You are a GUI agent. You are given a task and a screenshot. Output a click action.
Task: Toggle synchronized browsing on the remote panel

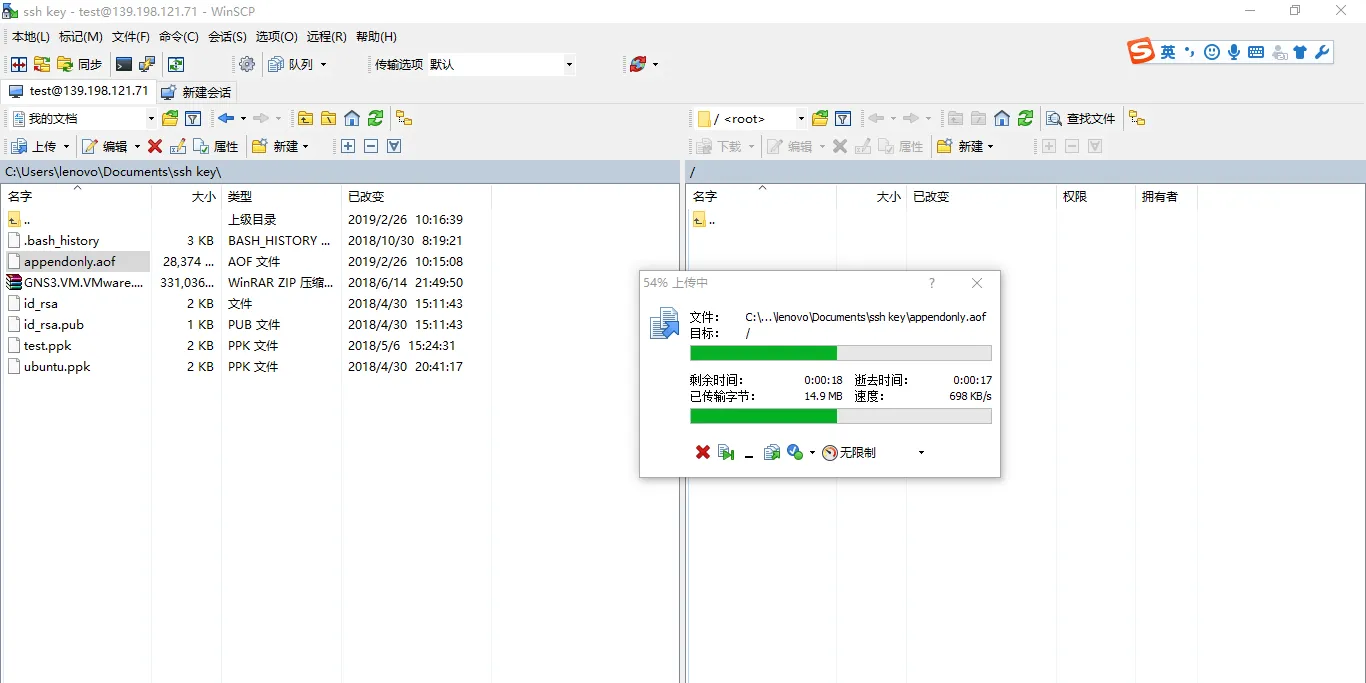pyautogui.click(x=1137, y=118)
